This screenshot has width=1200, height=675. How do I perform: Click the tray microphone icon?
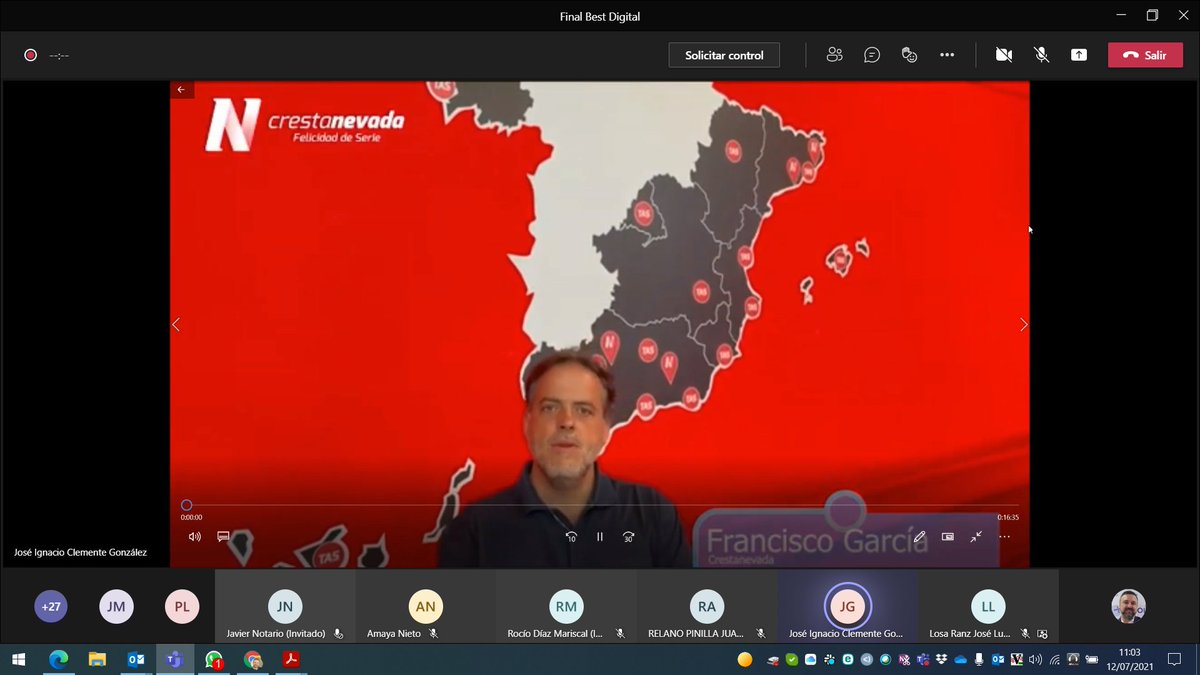click(980, 660)
